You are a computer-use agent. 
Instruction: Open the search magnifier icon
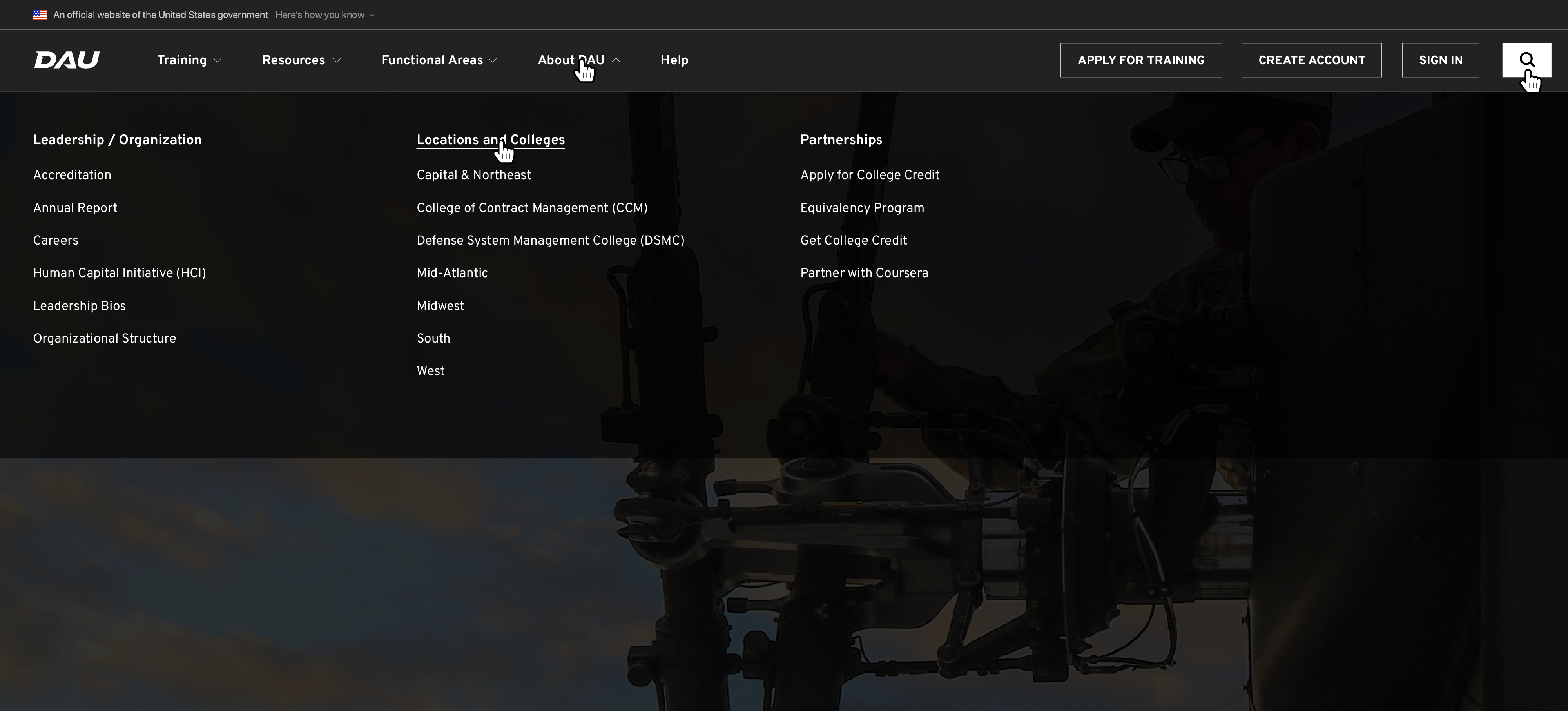click(1526, 60)
